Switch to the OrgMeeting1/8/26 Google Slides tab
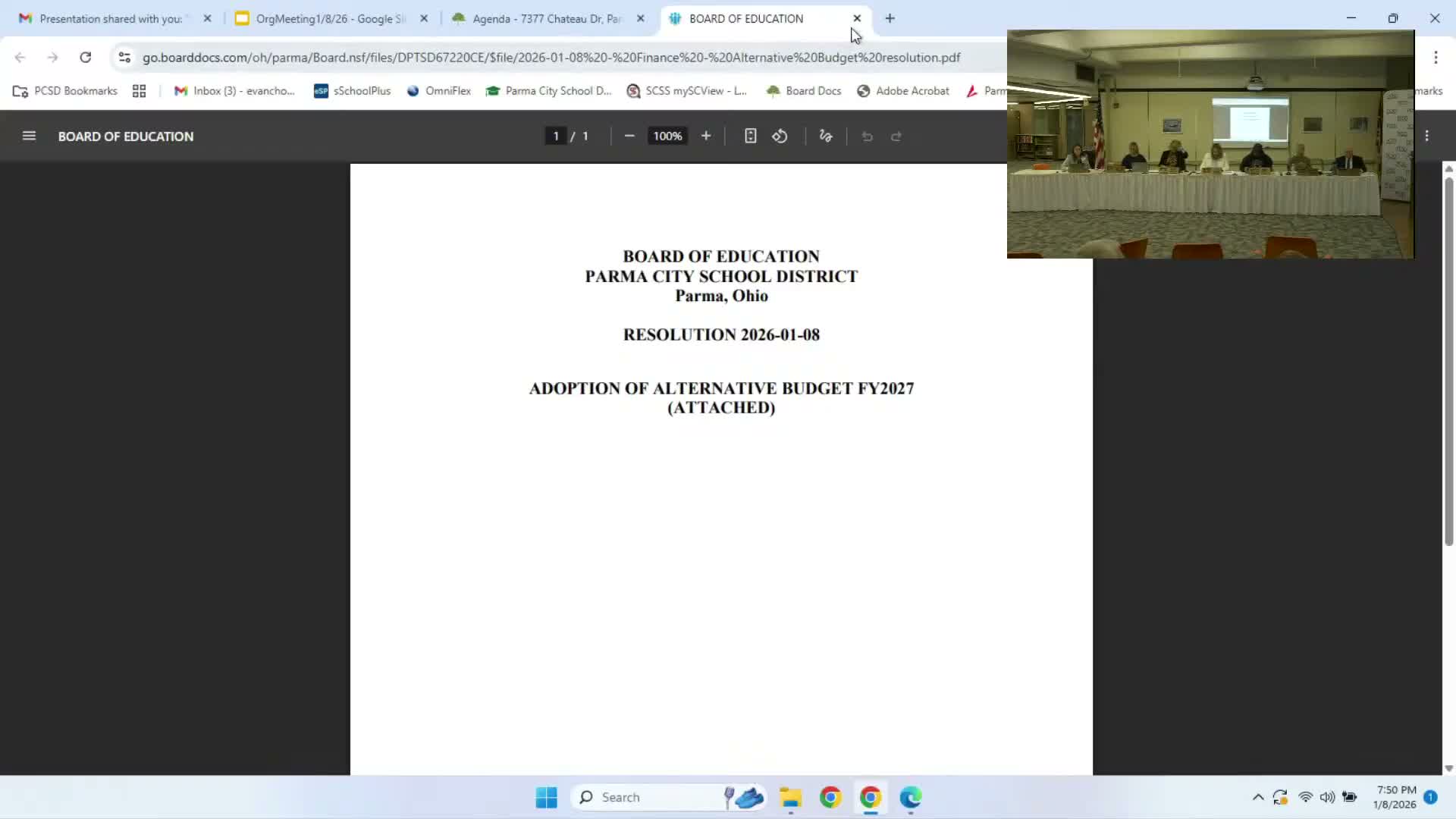The height and width of the screenshot is (819, 1456). 330,19
